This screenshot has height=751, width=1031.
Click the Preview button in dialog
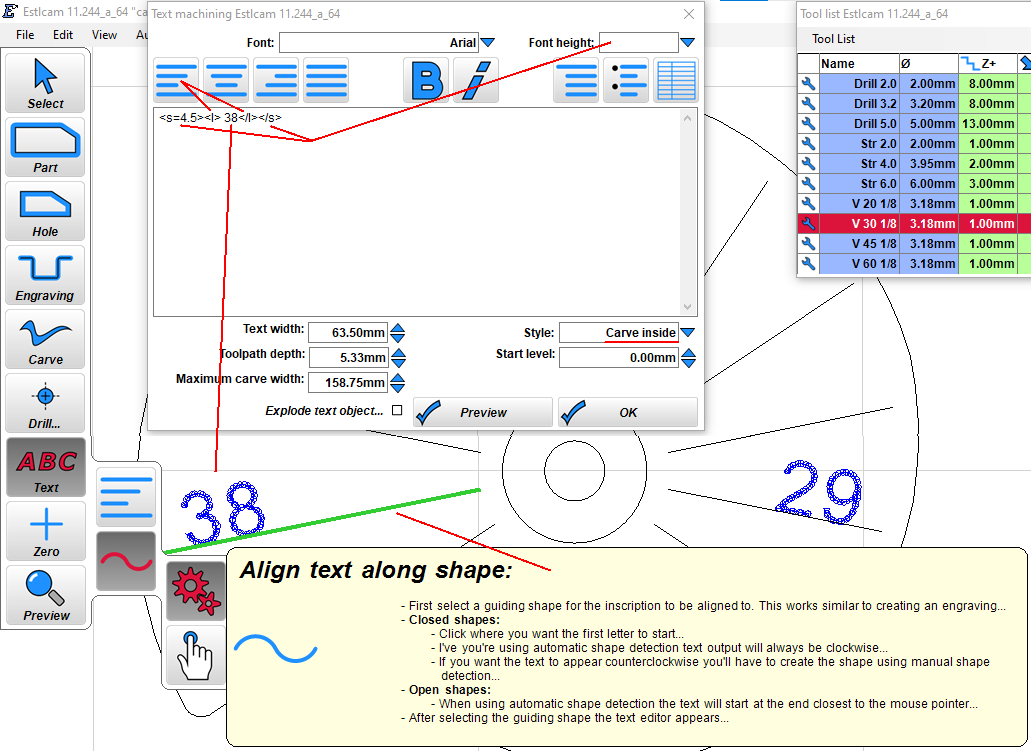483,412
